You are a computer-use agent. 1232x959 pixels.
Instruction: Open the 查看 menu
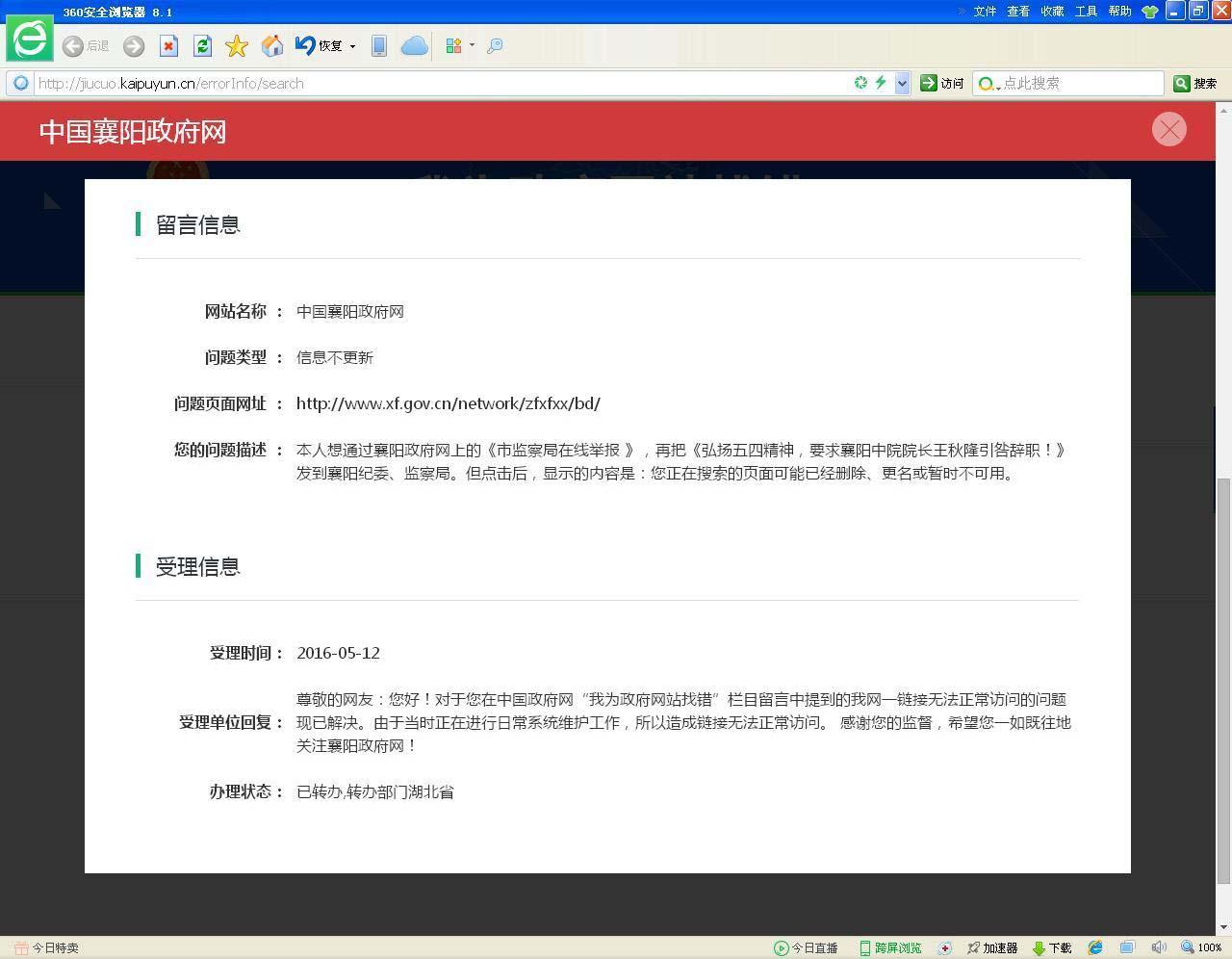(x=1018, y=12)
